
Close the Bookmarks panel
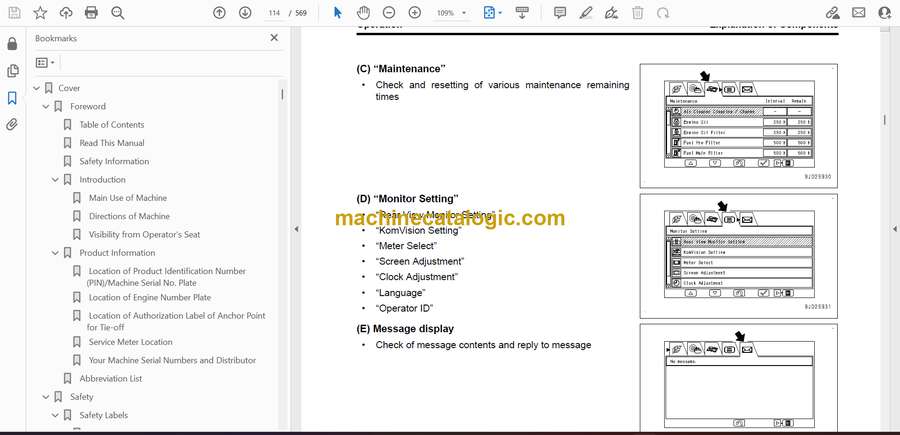(274, 38)
